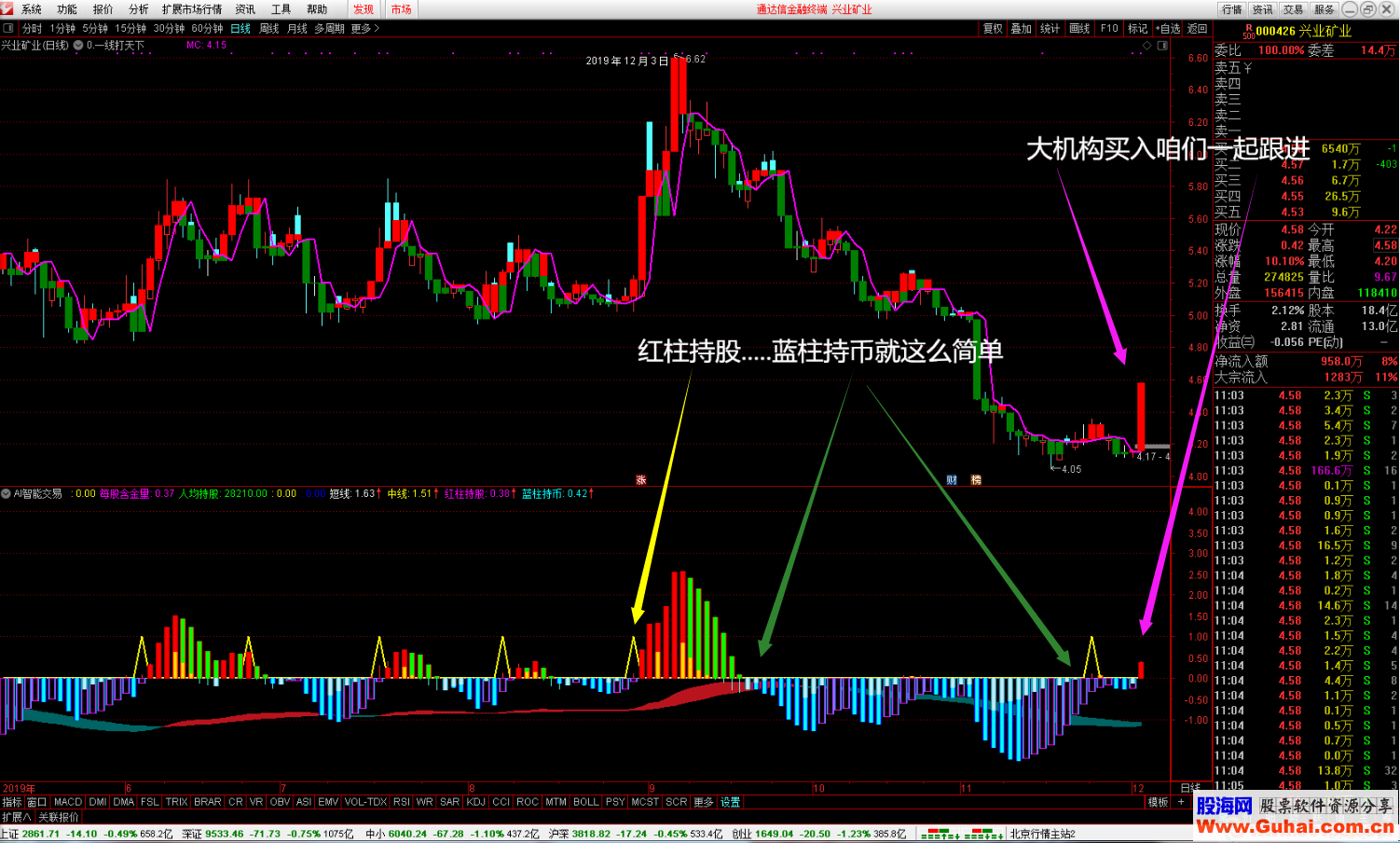Viewport: 1400px width, 843px height.
Task: Click the 日线 period label at bottom-right of chart
Action: pyautogui.click(x=1190, y=788)
